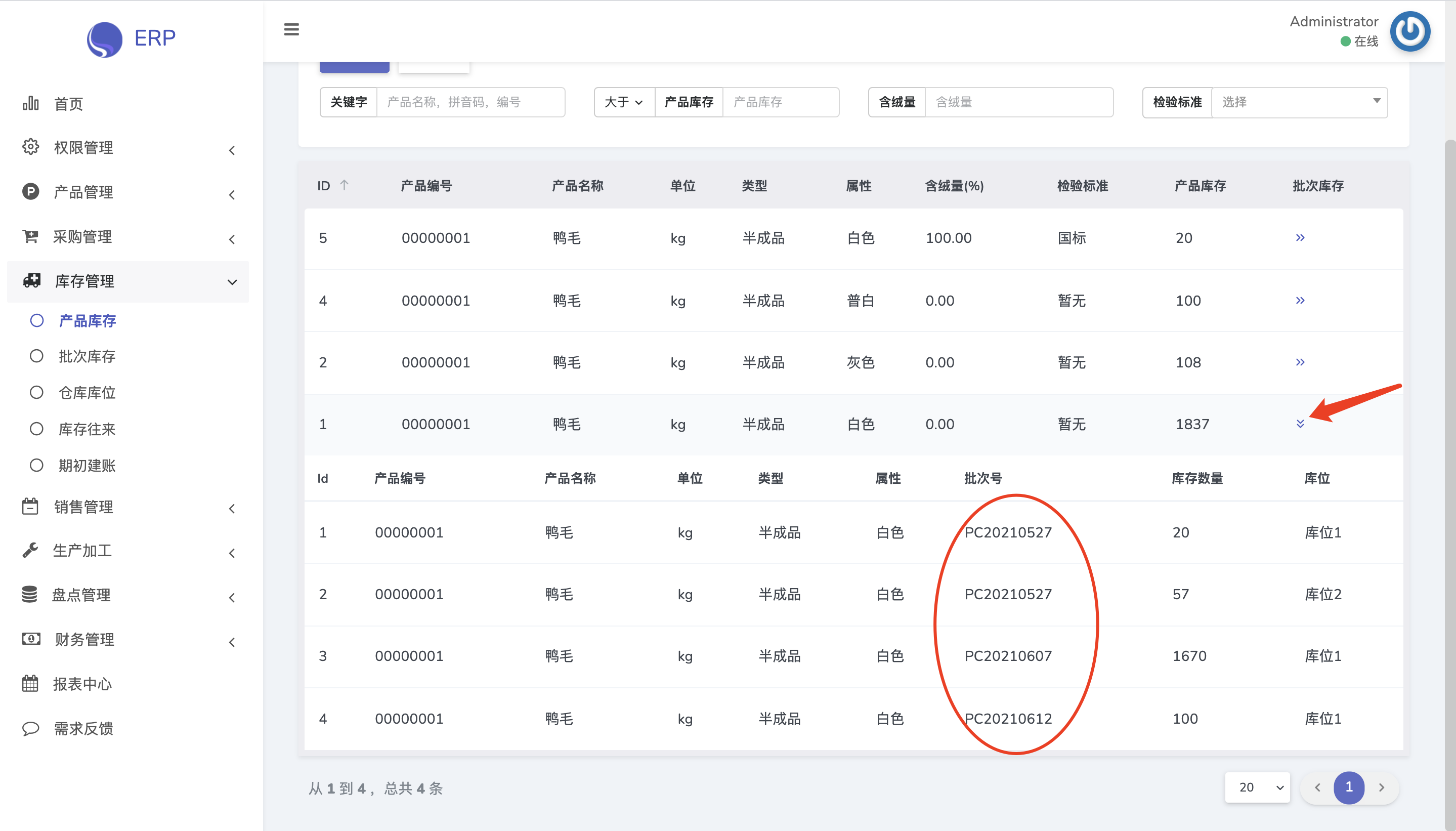
Task: Click the 需求反馈 chat bubble icon
Action: 31,728
